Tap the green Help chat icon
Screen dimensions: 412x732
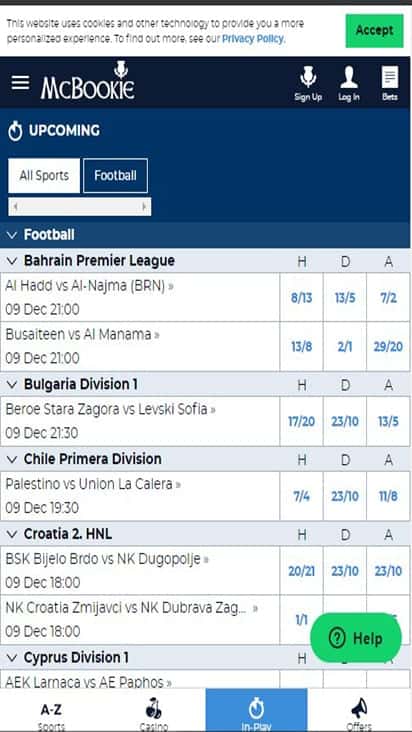pyautogui.click(x=337, y=638)
